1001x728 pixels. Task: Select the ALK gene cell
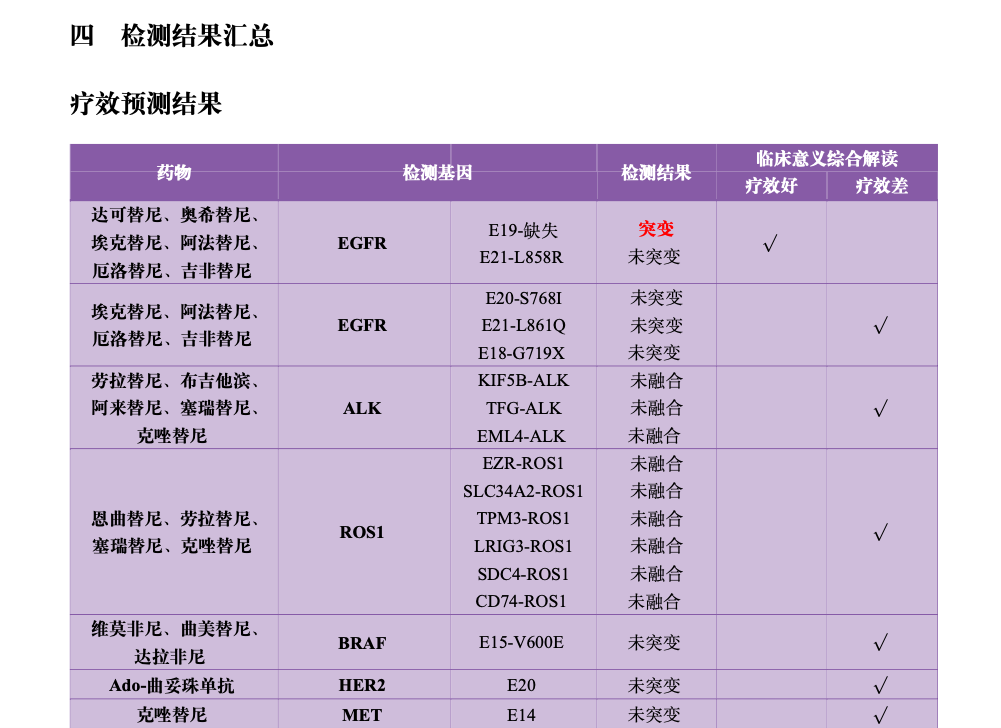362,408
